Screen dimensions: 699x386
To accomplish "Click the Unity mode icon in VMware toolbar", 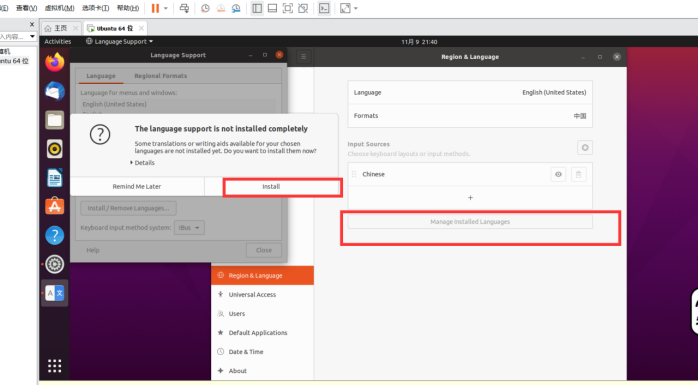I will pyautogui.click(x=303, y=8).
